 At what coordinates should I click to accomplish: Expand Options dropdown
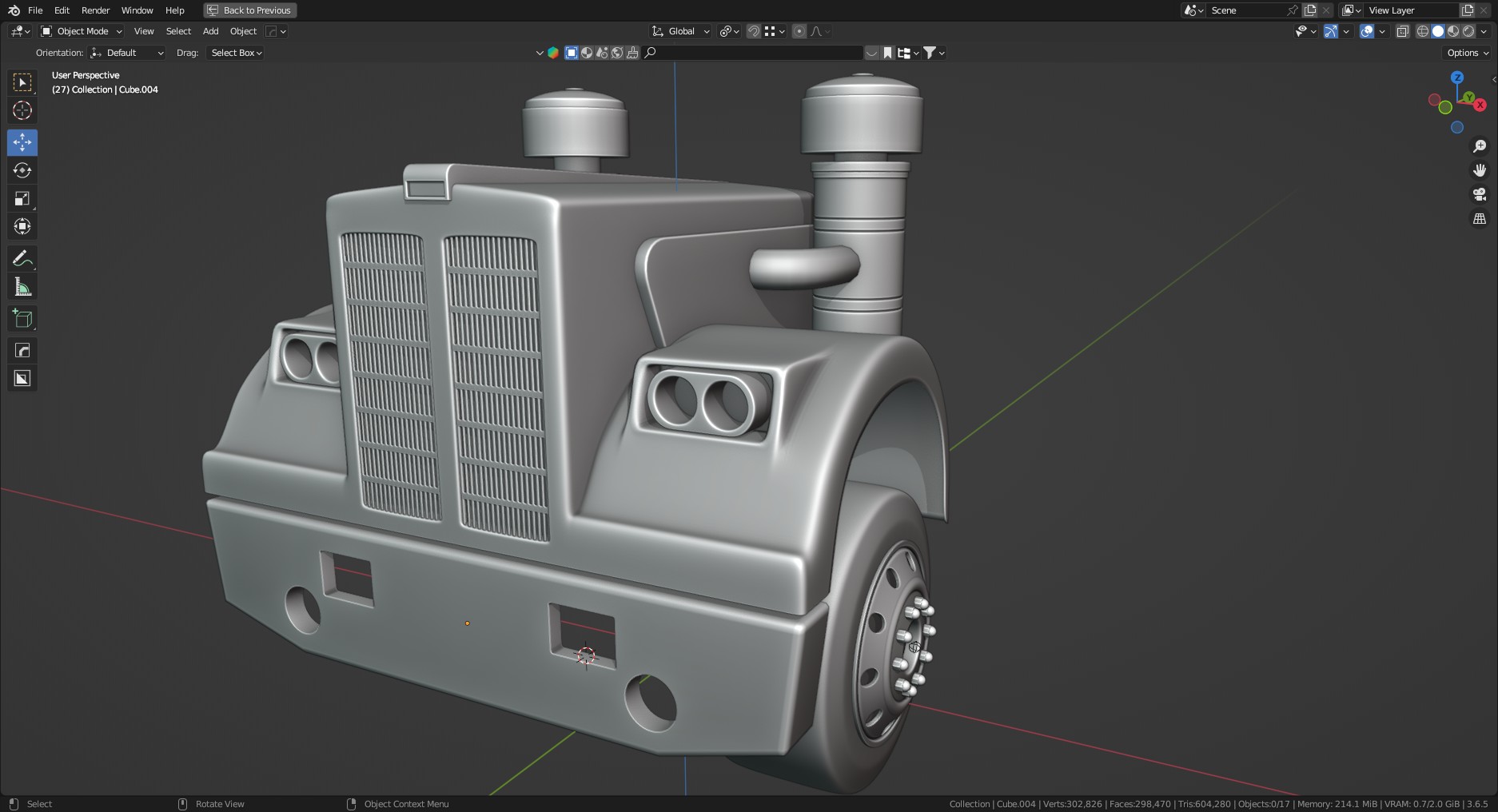tap(1468, 53)
